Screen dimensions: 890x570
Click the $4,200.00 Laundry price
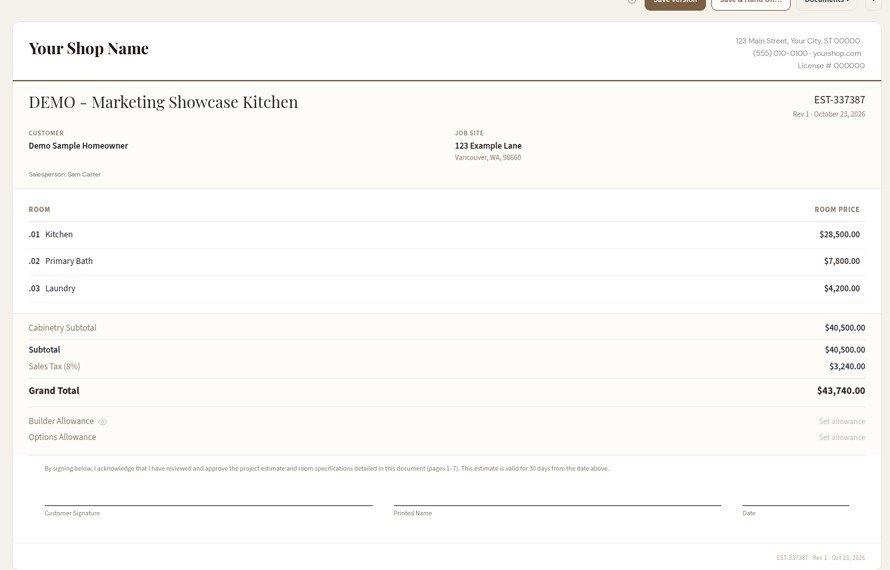tap(842, 288)
